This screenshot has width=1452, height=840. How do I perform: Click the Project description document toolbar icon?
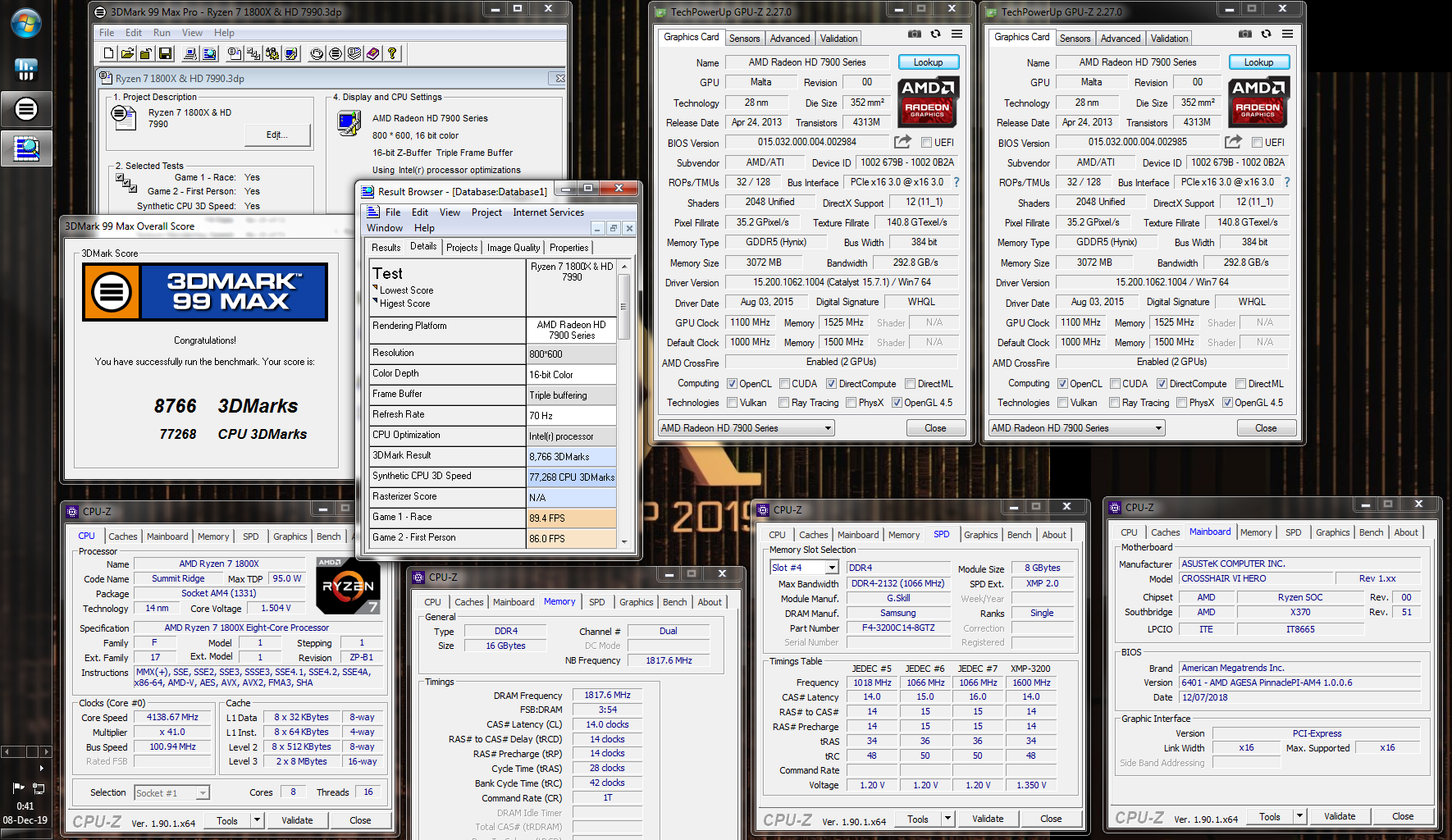click(x=235, y=53)
